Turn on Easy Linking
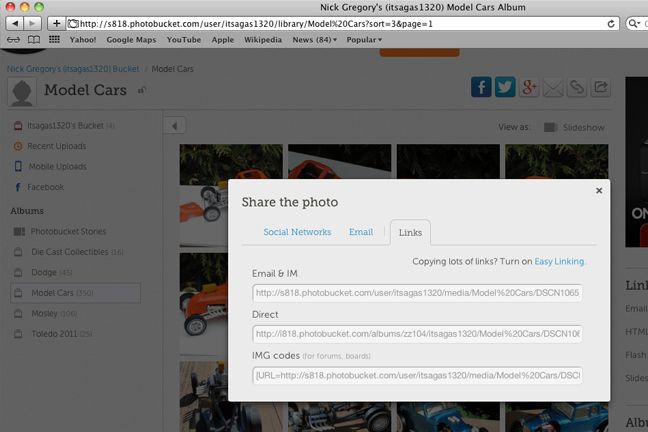The height and width of the screenshot is (432, 648). pyautogui.click(x=558, y=262)
